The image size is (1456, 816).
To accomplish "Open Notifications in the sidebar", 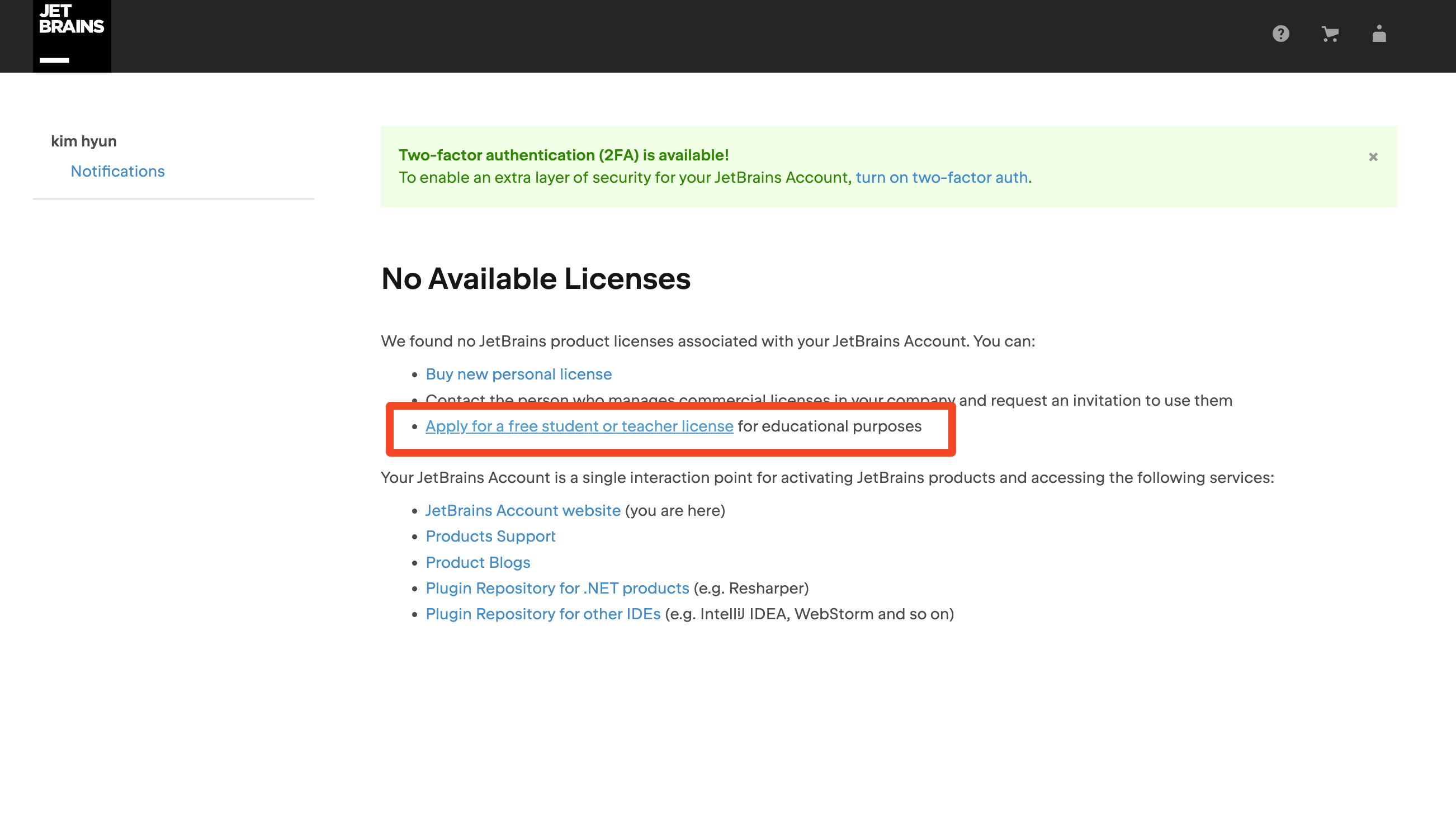I will [x=117, y=171].
